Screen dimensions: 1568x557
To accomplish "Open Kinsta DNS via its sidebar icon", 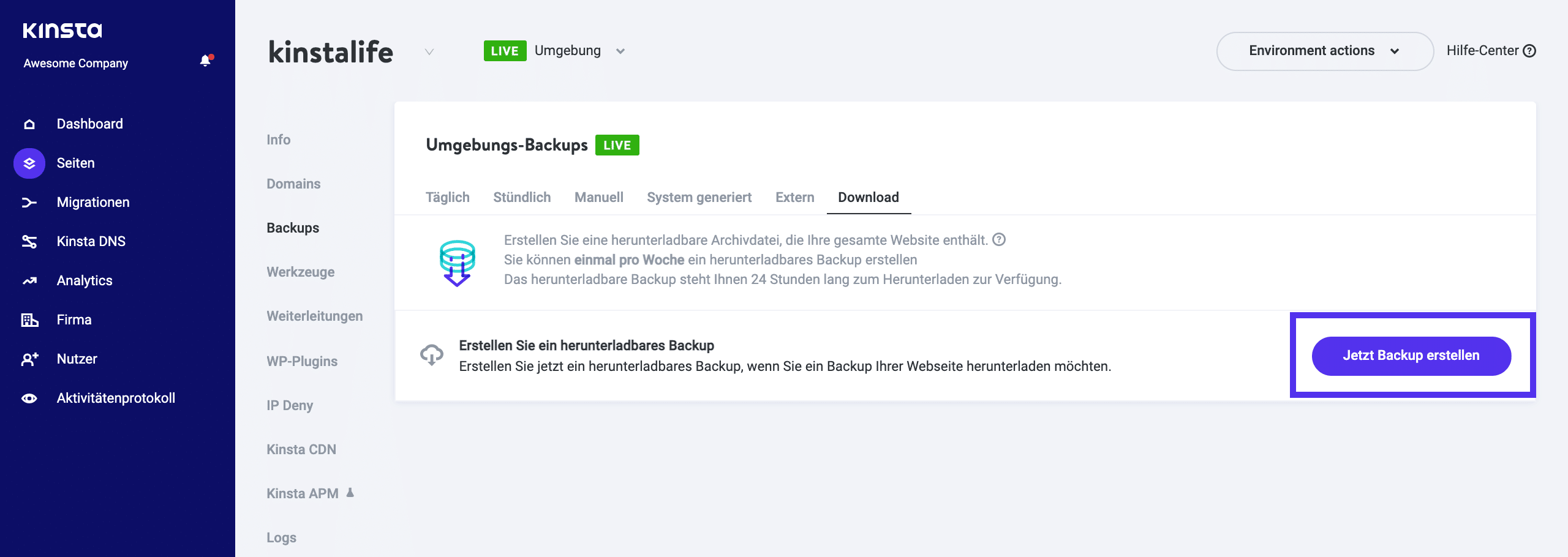I will (x=29, y=241).
